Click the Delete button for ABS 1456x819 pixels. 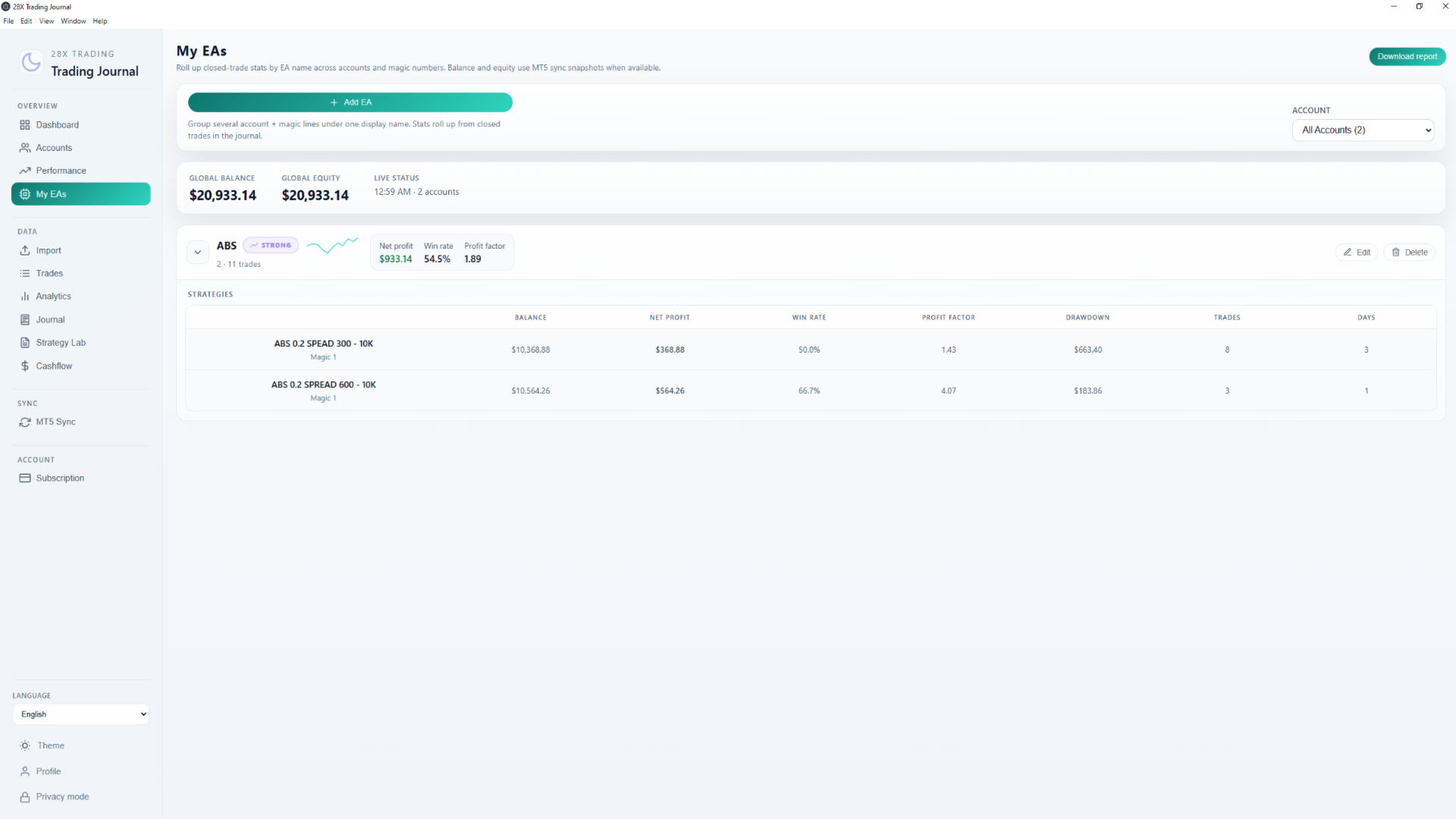[1409, 253]
